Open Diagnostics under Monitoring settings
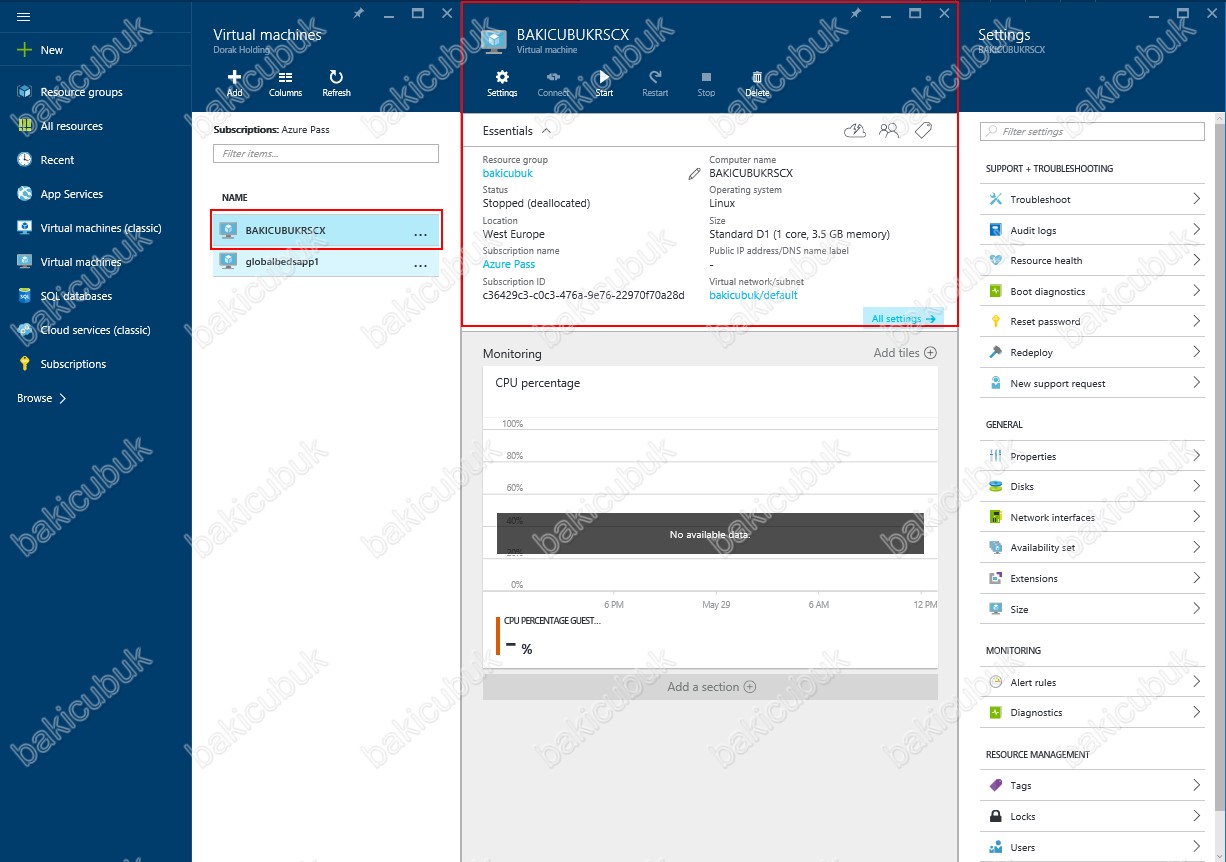The width and height of the screenshot is (1226, 862). [x=1094, y=712]
